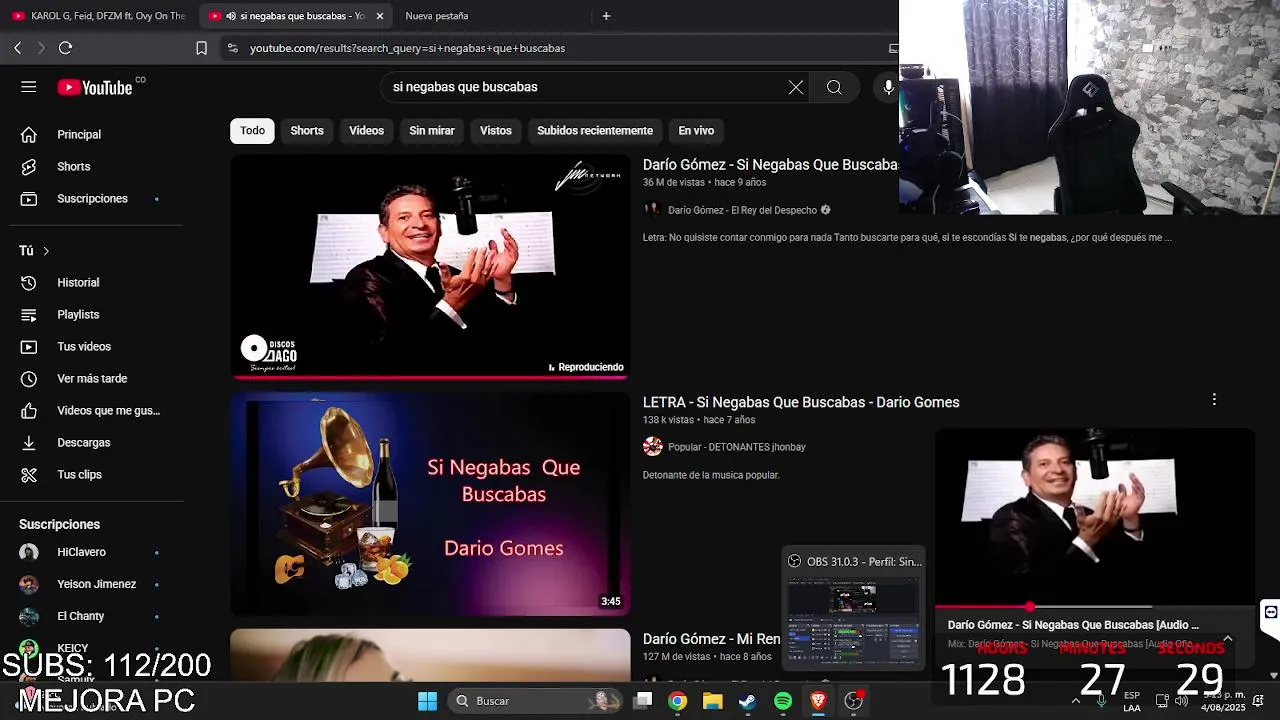Expand the Tú section chevron

[46, 251]
